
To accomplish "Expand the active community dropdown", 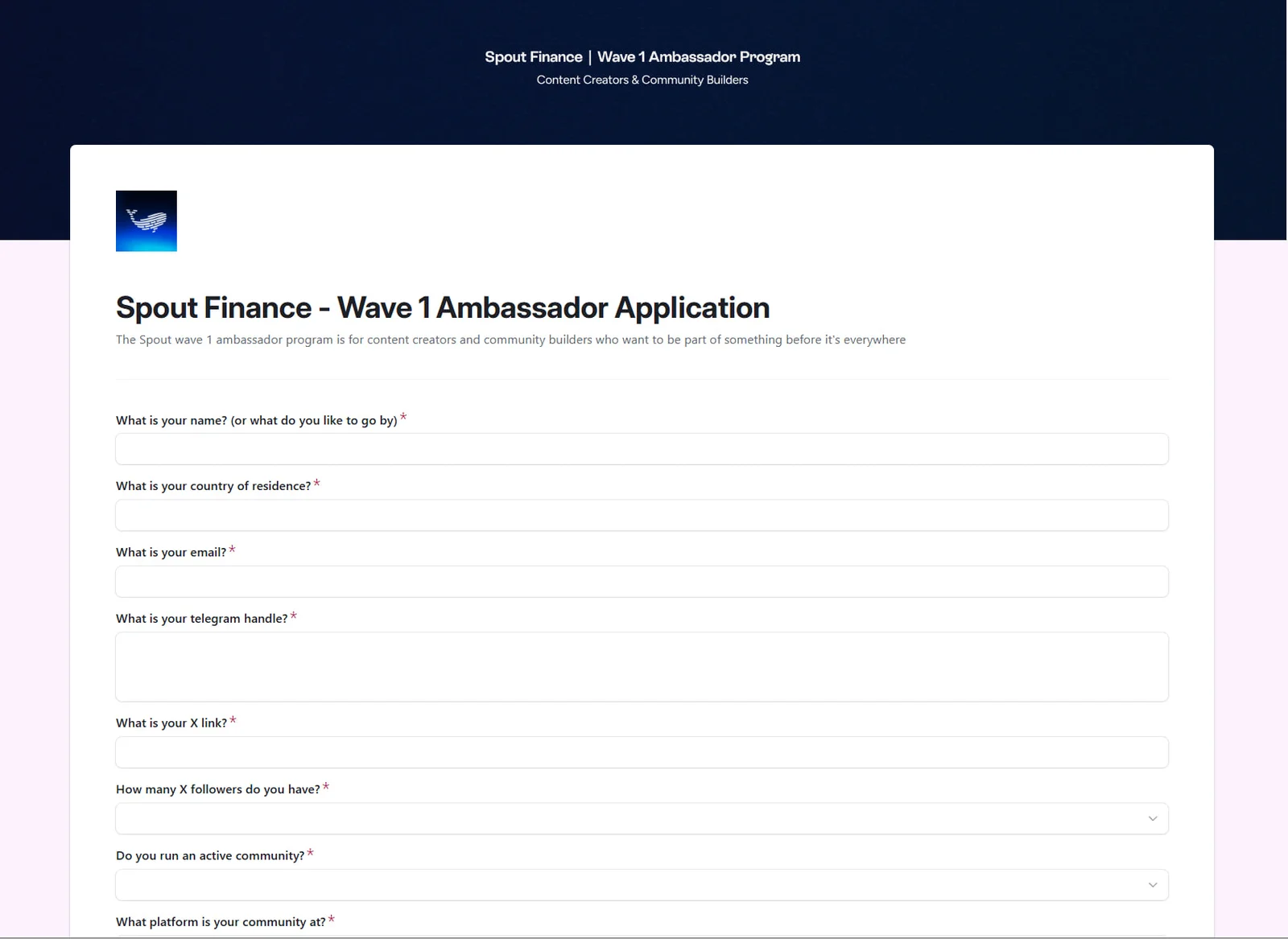I will pyautogui.click(x=642, y=885).
